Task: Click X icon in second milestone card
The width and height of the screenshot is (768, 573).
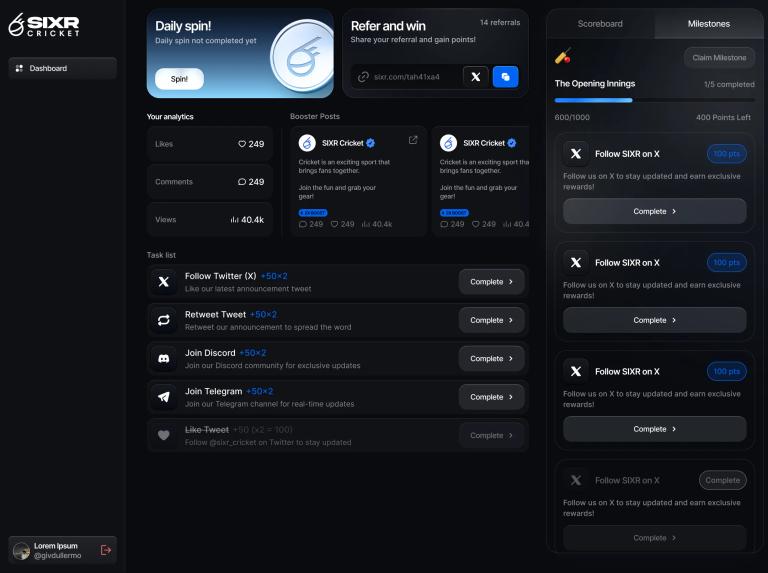Action: [x=576, y=263]
